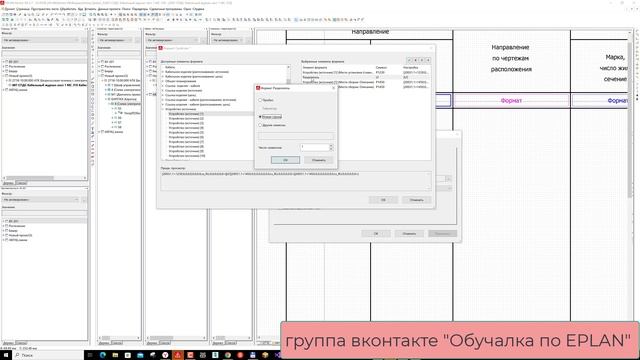Screen dimensions: 640x360
Task: Open the Проект menu
Action: click(9, 9)
